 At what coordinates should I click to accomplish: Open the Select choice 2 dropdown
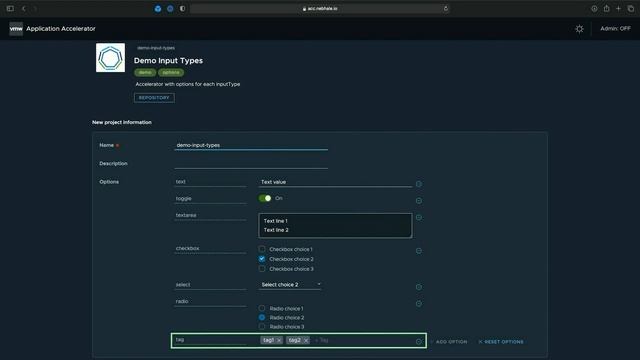pos(290,284)
